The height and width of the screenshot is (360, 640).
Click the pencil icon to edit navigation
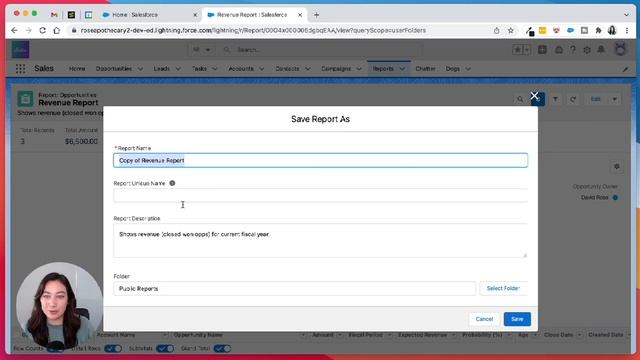pos(625,69)
